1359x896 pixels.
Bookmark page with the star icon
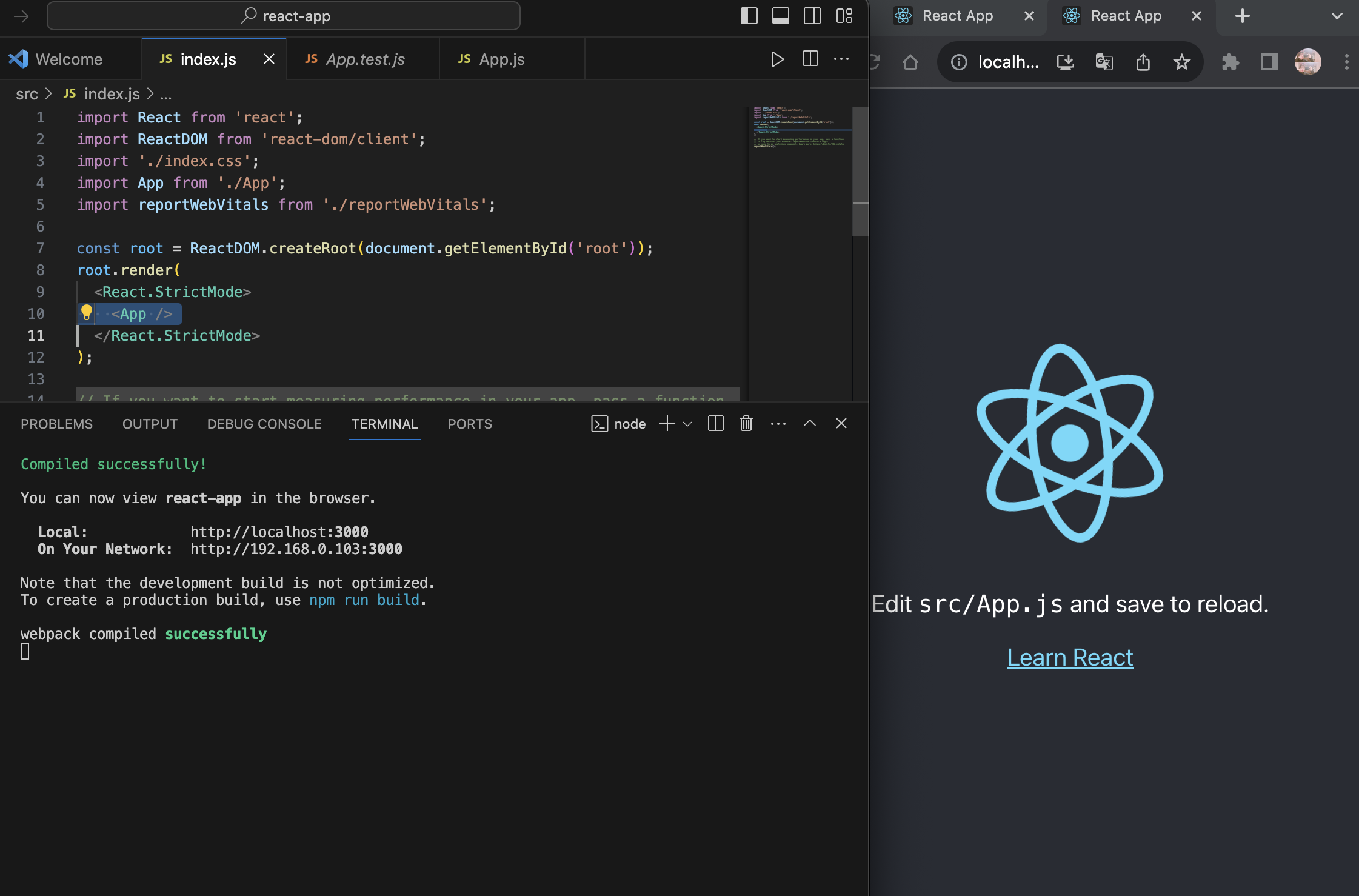[x=1181, y=62]
